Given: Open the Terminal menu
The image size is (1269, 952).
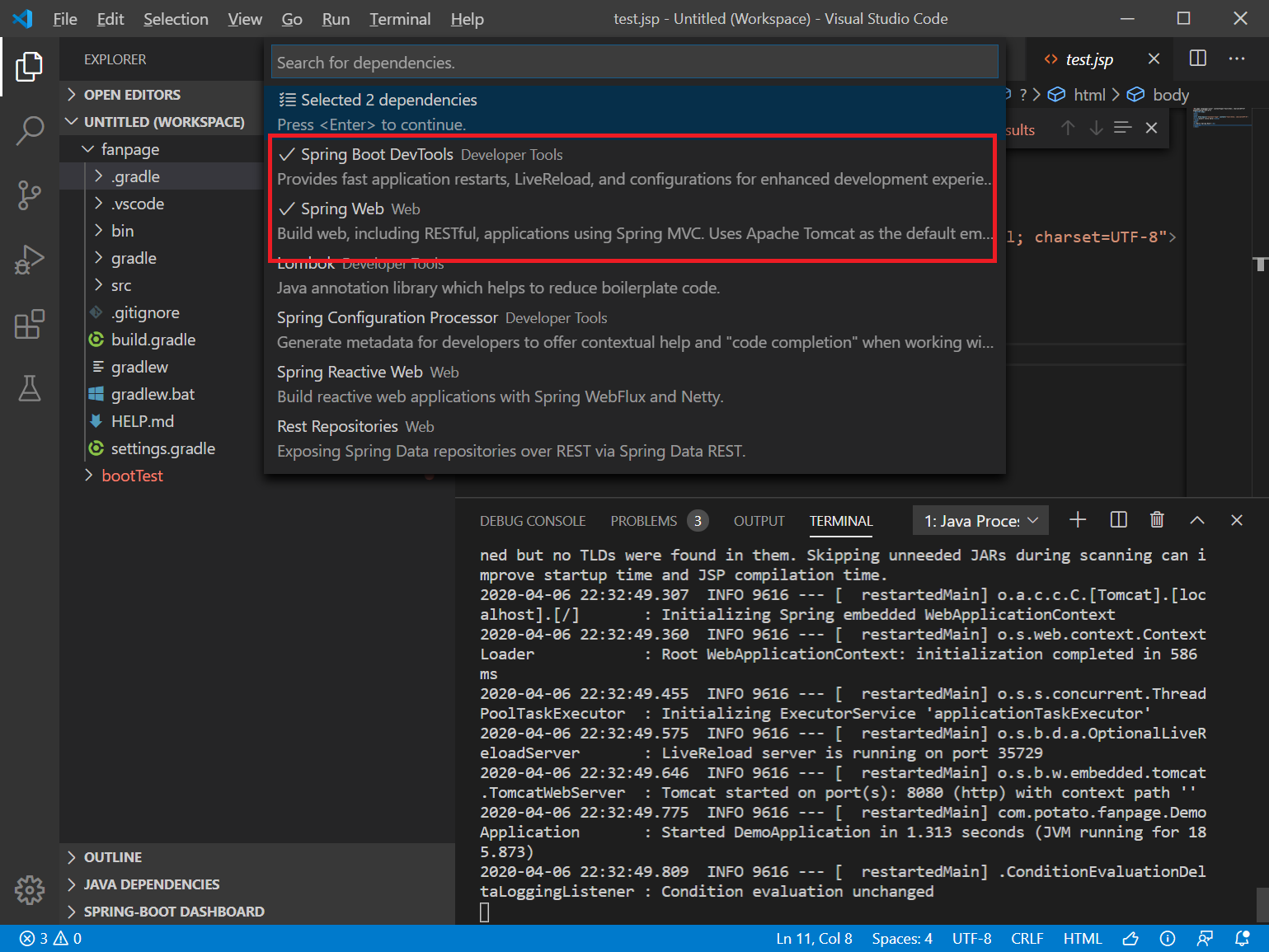Looking at the screenshot, I should pyautogui.click(x=400, y=19).
